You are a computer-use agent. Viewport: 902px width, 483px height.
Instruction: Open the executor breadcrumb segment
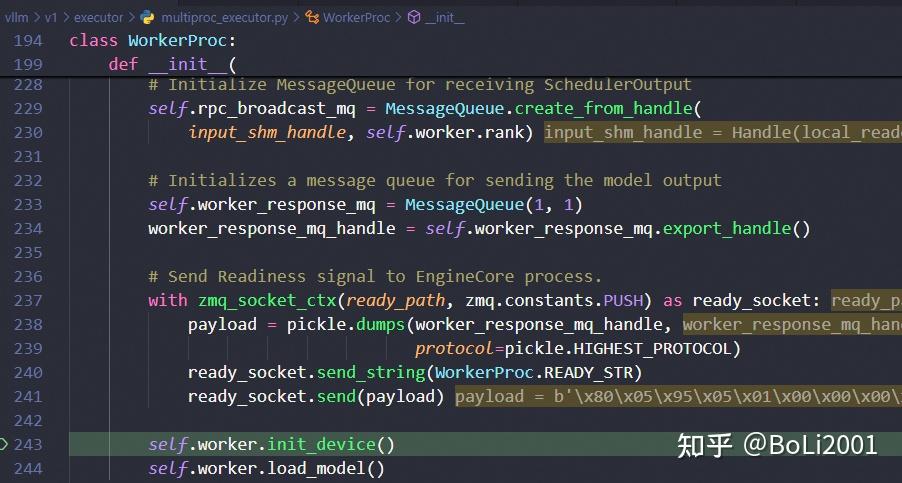[98, 18]
